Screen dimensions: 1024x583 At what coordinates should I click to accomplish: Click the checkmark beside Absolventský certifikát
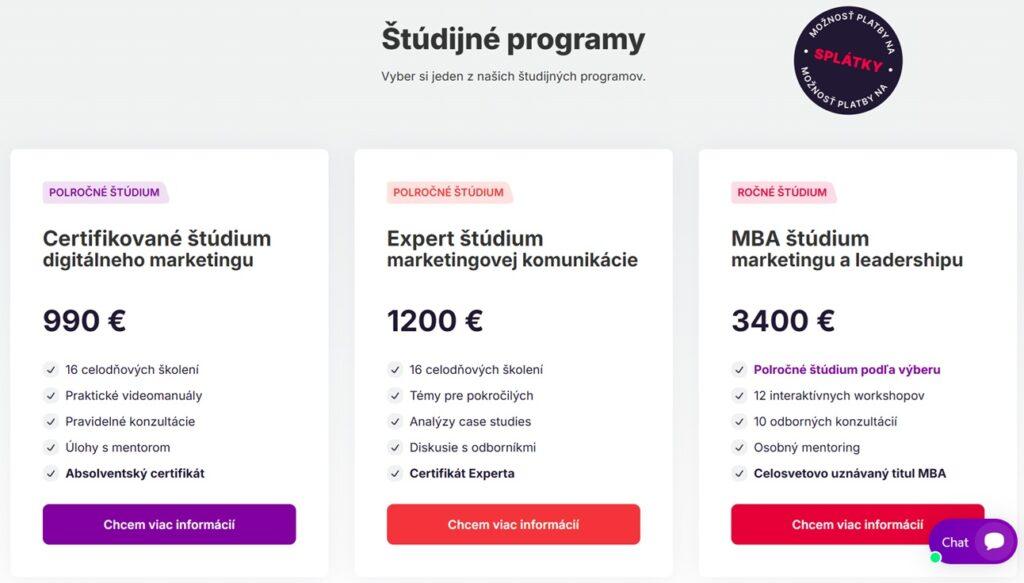pos(50,473)
